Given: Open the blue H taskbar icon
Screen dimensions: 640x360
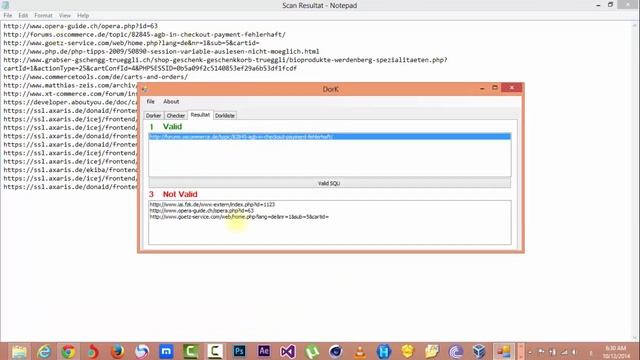Looking at the screenshot, I should coord(384,351).
